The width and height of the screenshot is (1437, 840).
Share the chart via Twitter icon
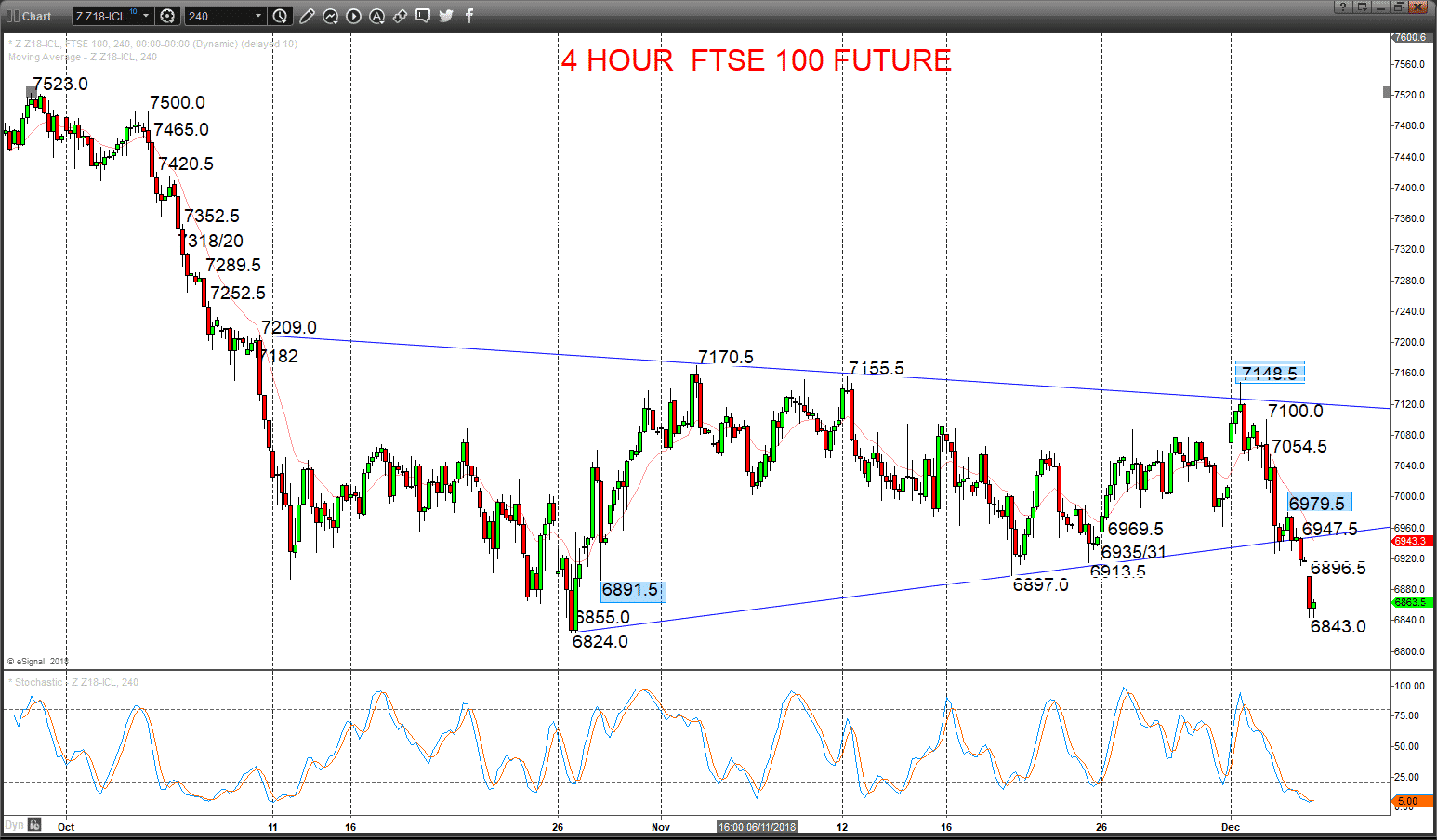446,16
